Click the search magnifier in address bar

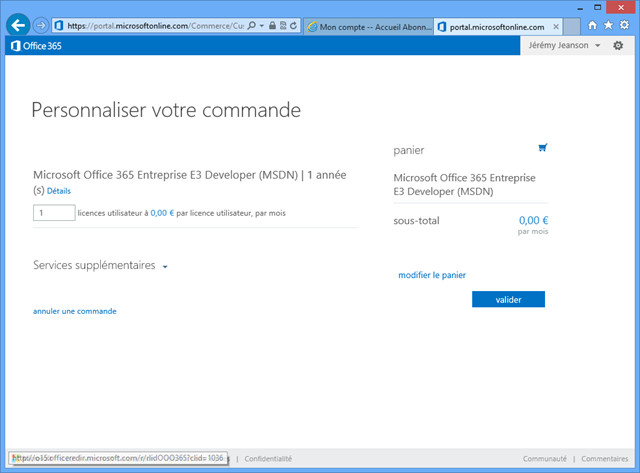[x=252, y=26]
